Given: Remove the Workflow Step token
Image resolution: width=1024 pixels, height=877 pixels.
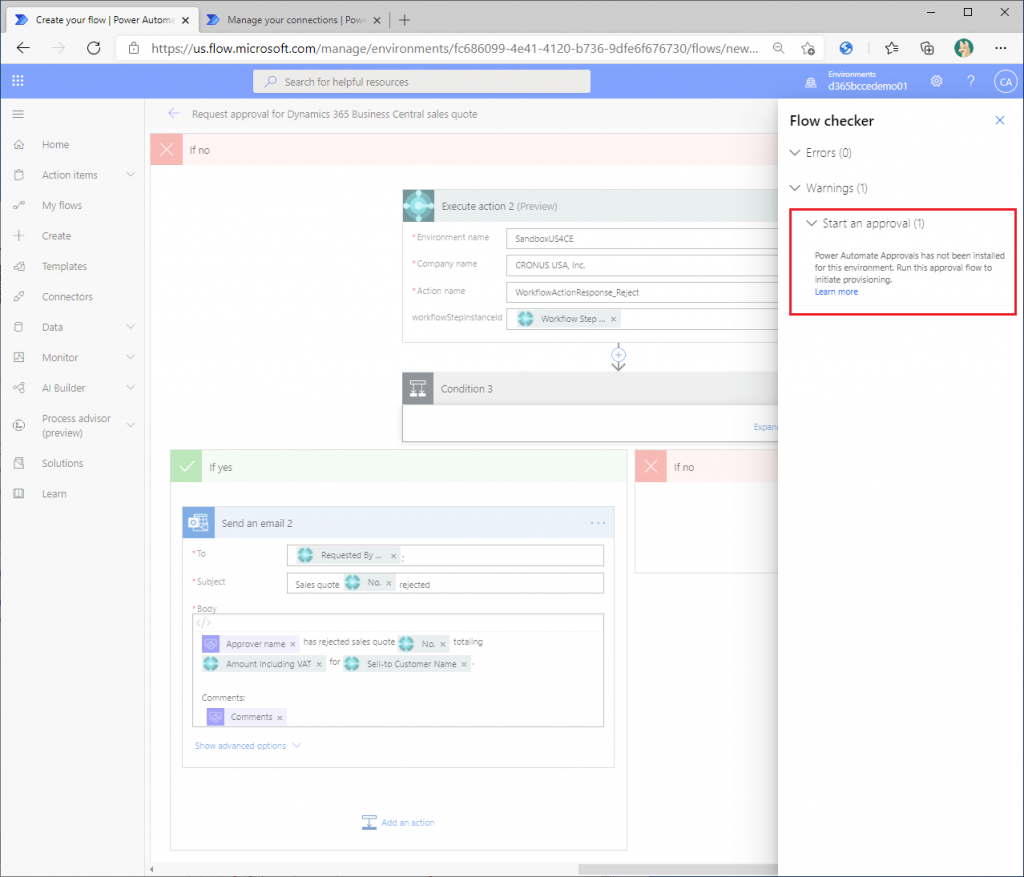Looking at the screenshot, I should [x=613, y=319].
